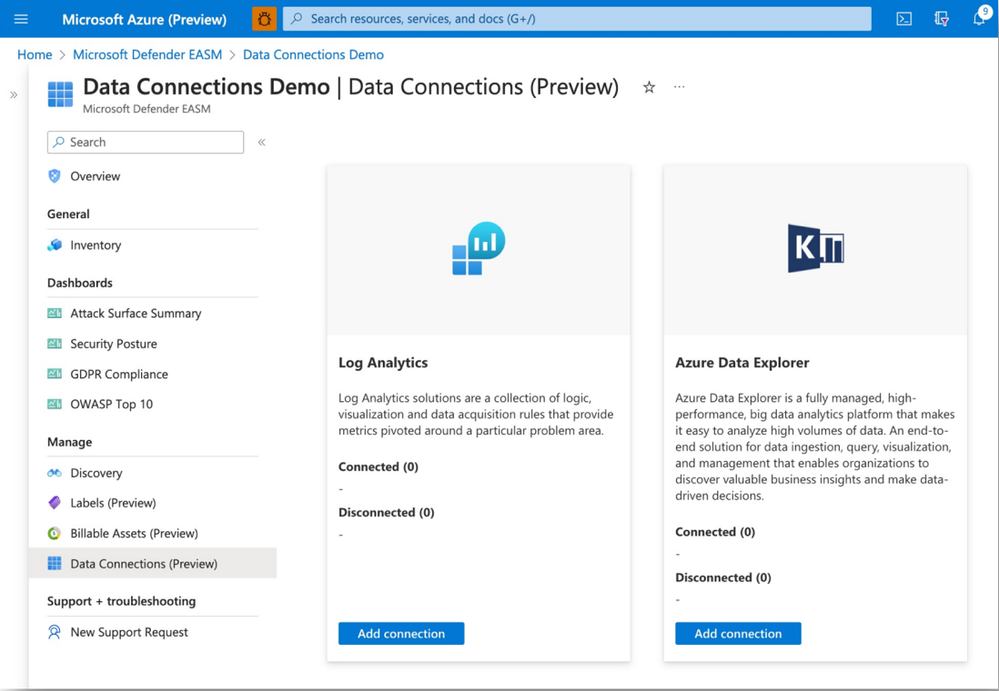999x691 pixels.
Task: Focus the global search resources box
Action: click(x=577, y=19)
